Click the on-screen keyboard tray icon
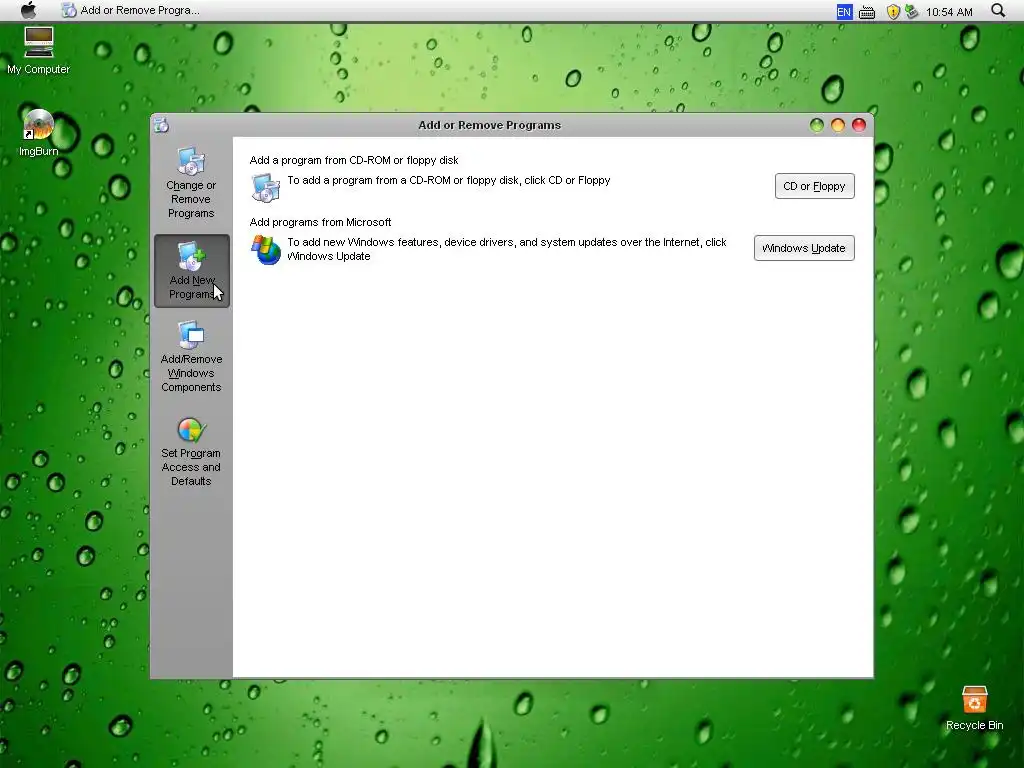This screenshot has height=768, width=1024. point(867,12)
